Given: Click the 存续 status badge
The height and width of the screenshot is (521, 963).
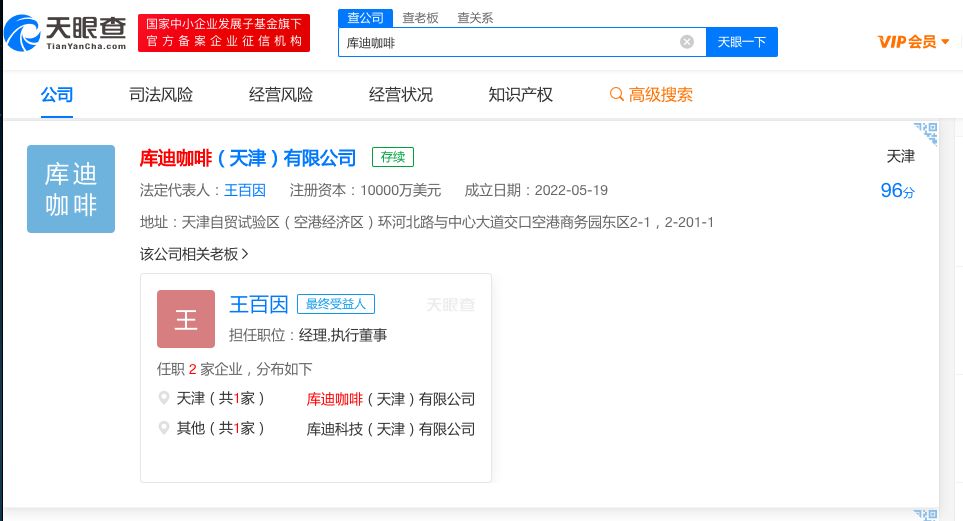Looking at the screenshot, I should tap(393, 157).
